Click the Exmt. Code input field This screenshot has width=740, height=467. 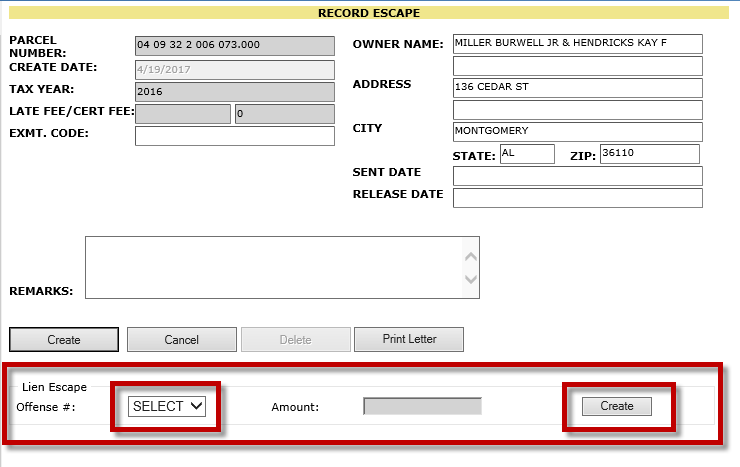point(235,136)
